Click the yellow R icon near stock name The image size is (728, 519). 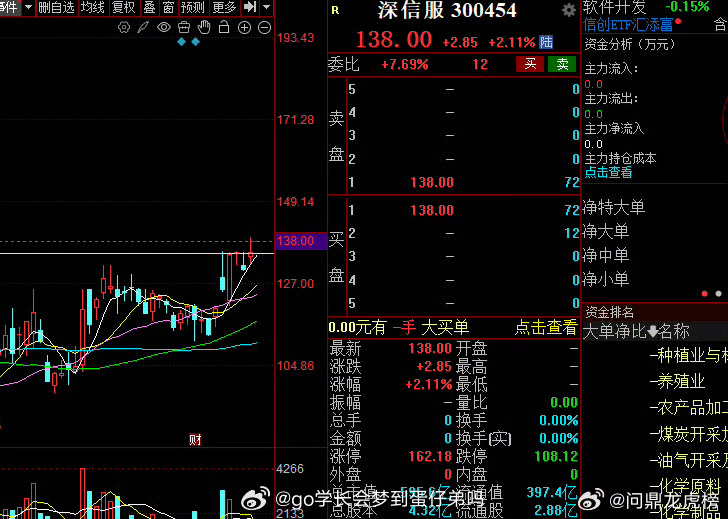335,10
